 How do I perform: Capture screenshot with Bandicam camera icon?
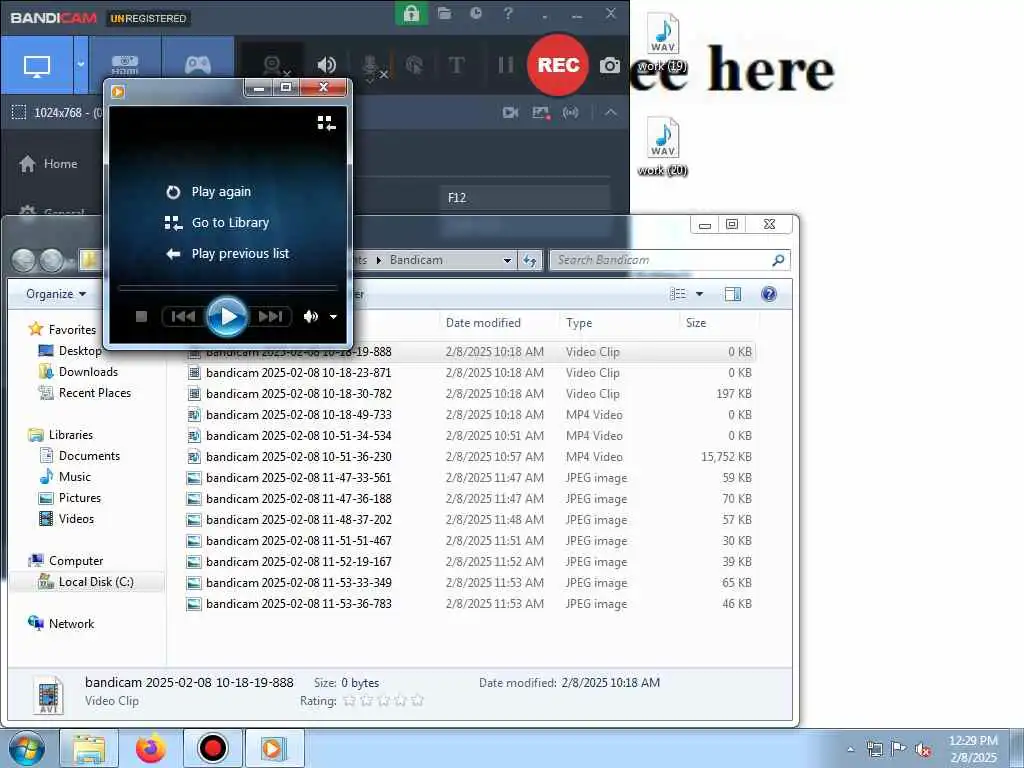coord(610,65)
